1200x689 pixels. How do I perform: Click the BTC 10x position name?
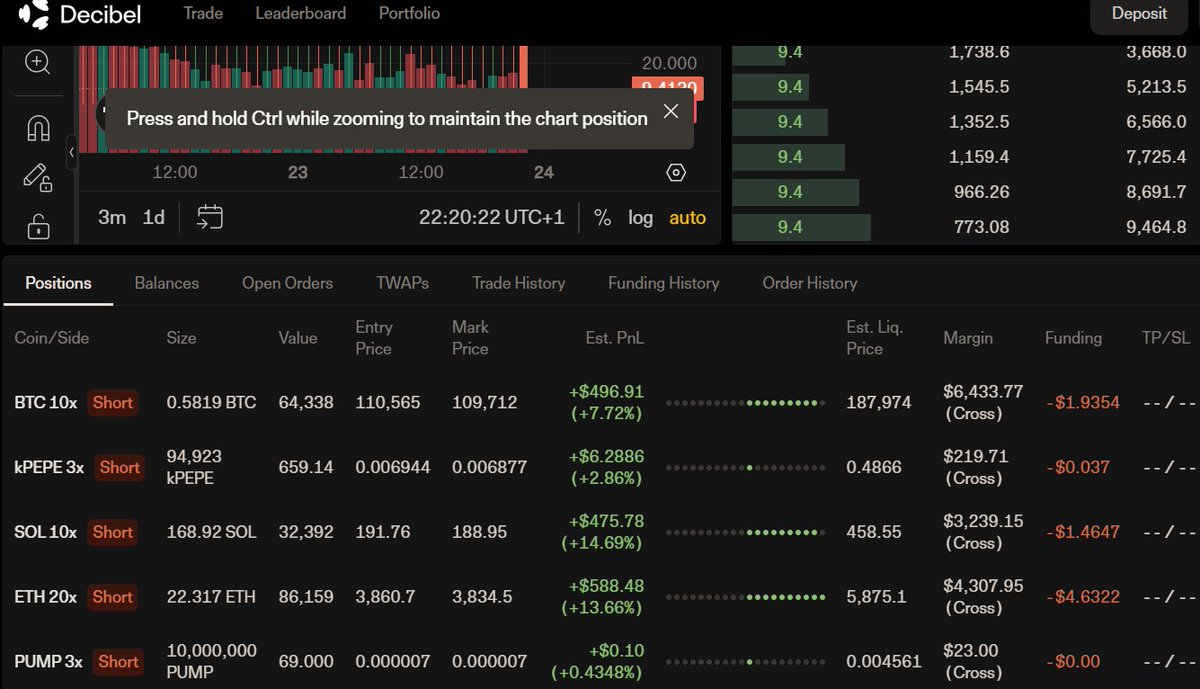pyautogui.click(x=45, y=402)
